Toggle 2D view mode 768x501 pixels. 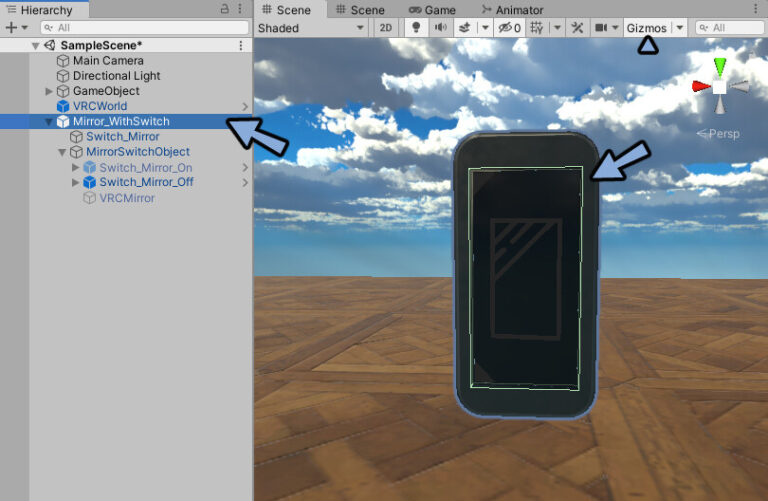(x=386, y=28)
